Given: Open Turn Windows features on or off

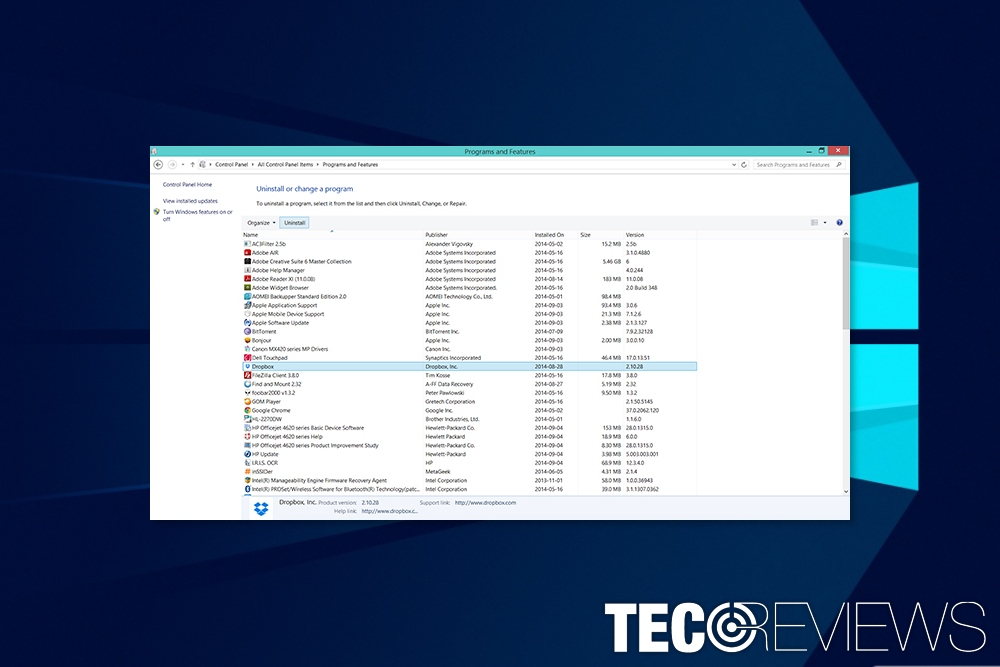Looking at the screenshot, I should coord(198,216).
